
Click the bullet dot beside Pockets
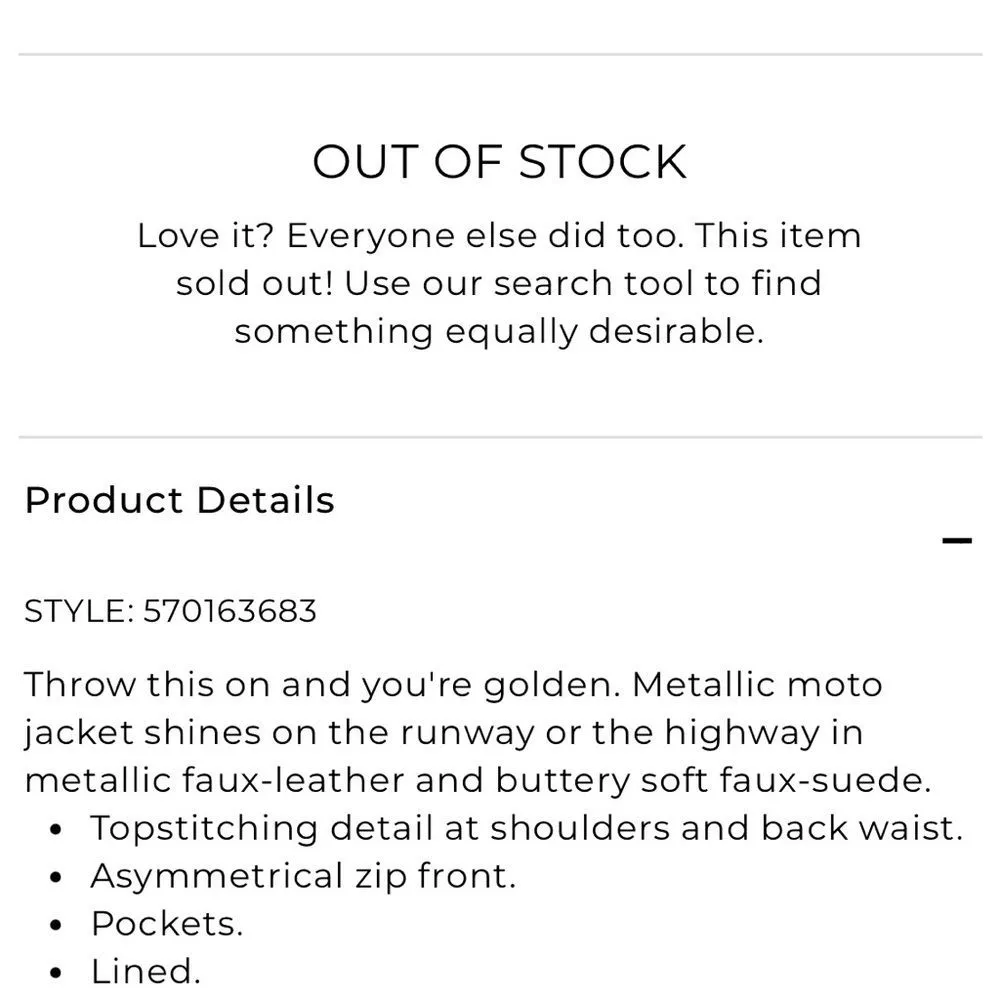point(58,925)
